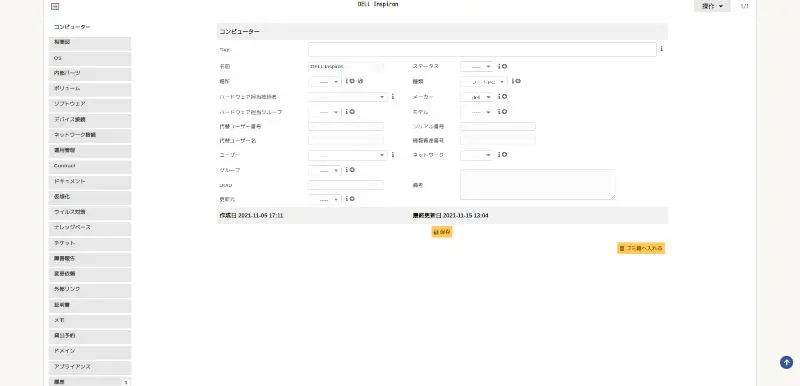Open the 場所 dropdown
The width and height of the screenshot is (800, 386).
click(325, 82)
